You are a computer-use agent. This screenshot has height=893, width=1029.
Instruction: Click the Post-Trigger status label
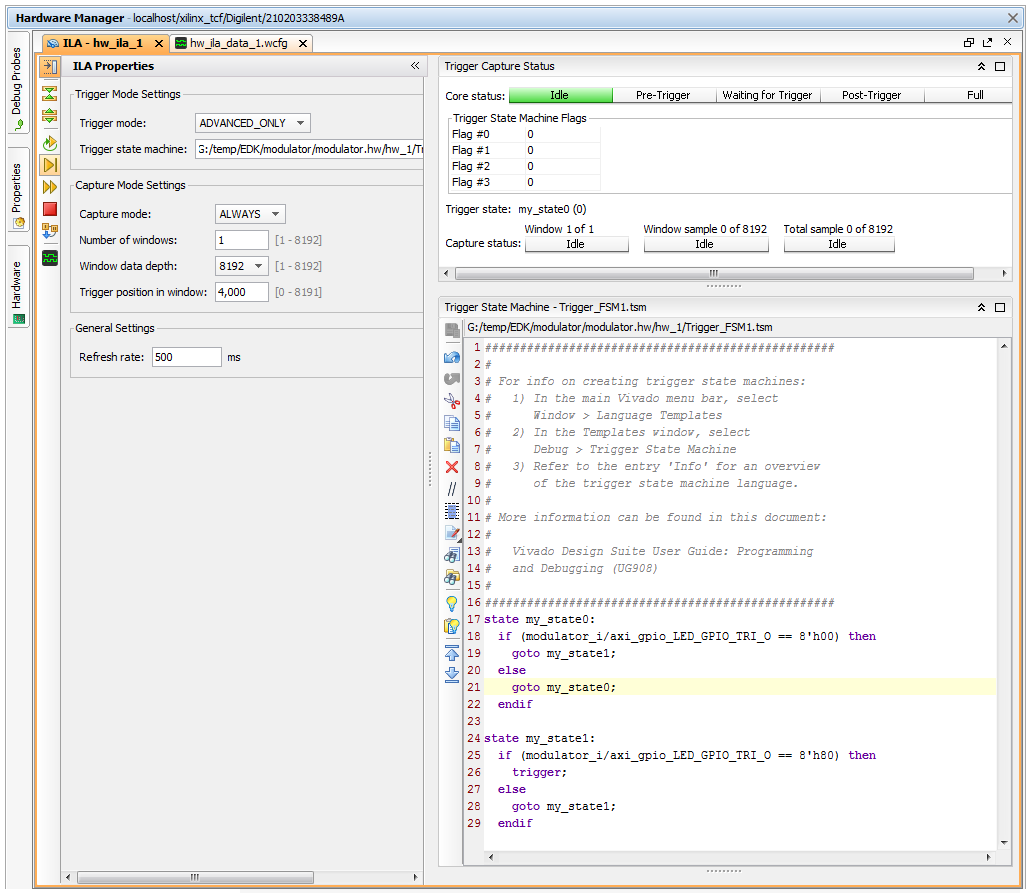[872, 95]
